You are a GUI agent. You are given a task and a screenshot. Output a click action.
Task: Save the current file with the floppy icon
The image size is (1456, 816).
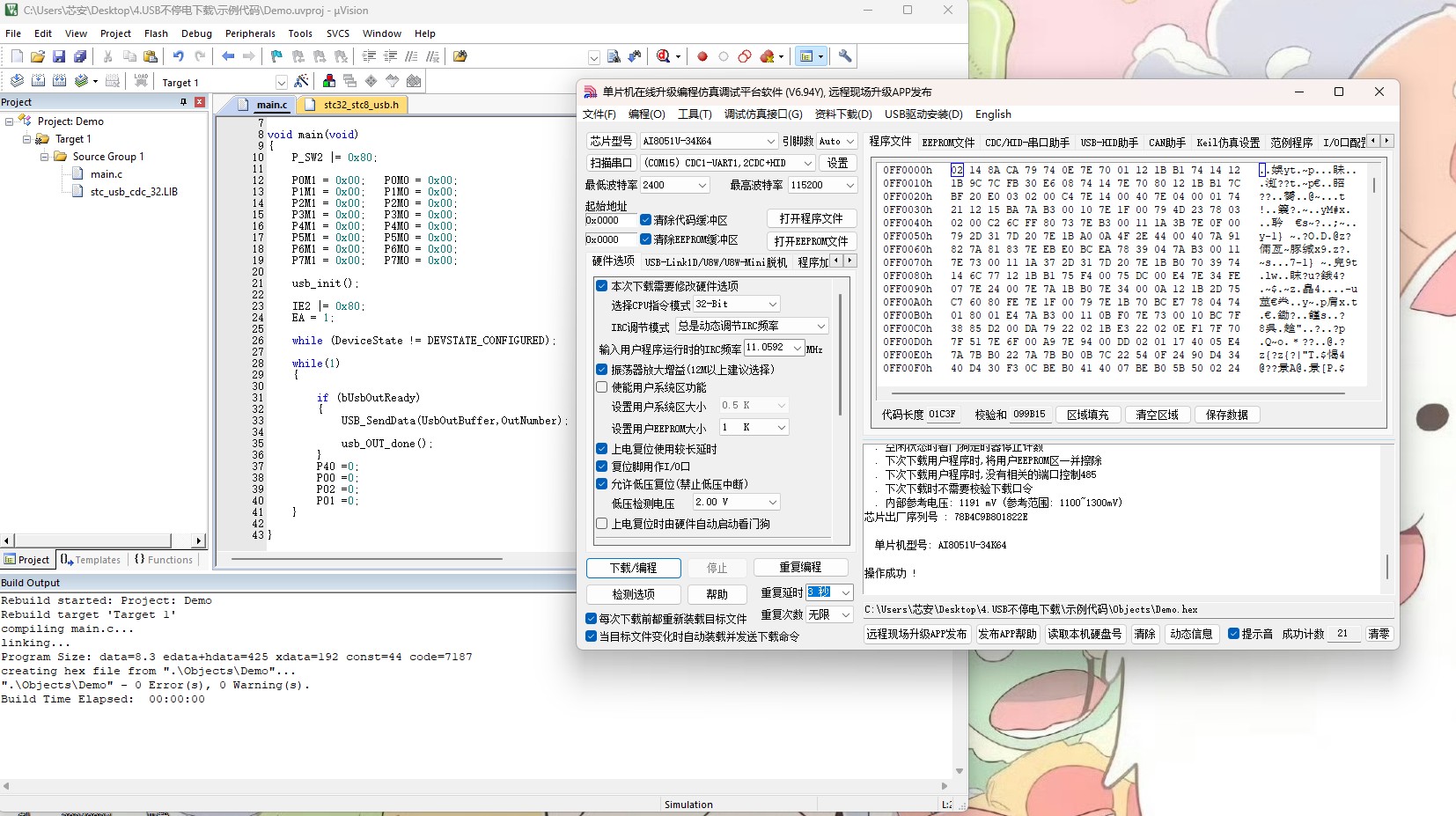click(x=59, y=56)
